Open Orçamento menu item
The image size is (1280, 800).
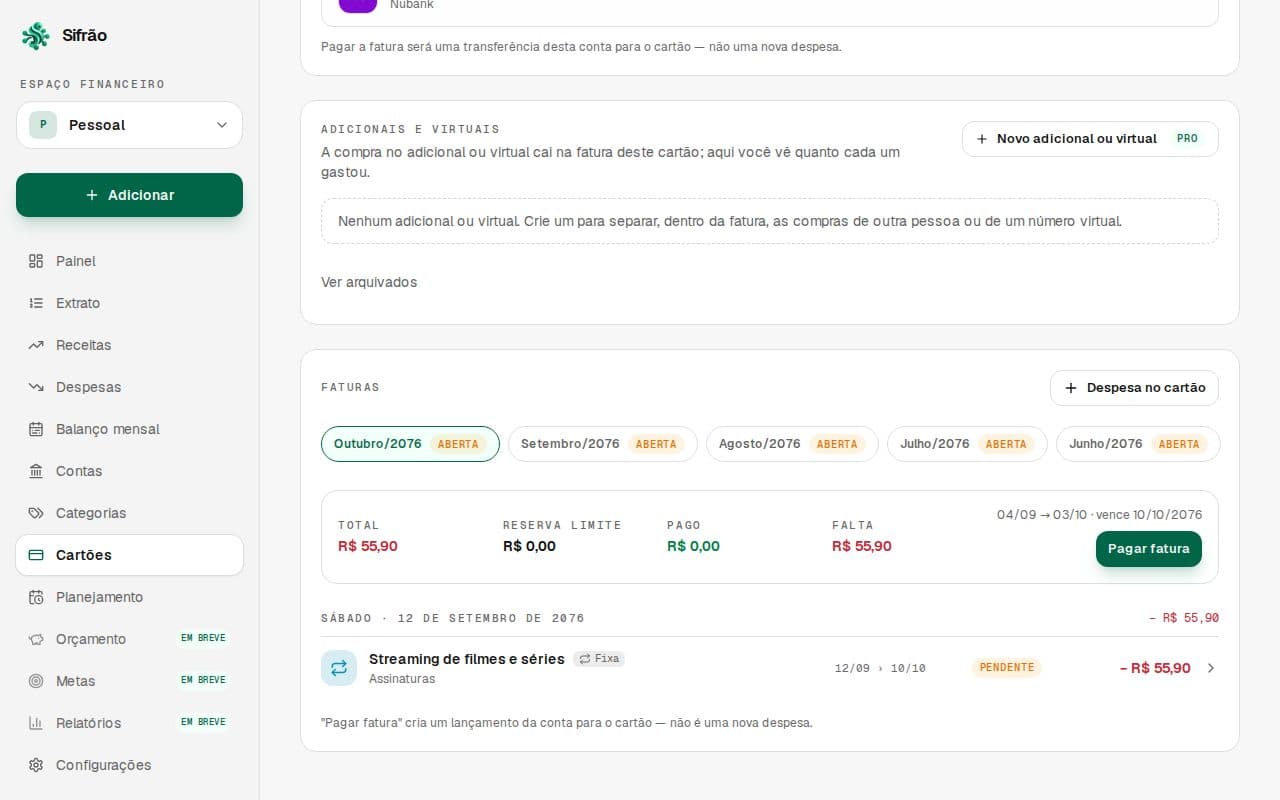[x=129, y=639]
